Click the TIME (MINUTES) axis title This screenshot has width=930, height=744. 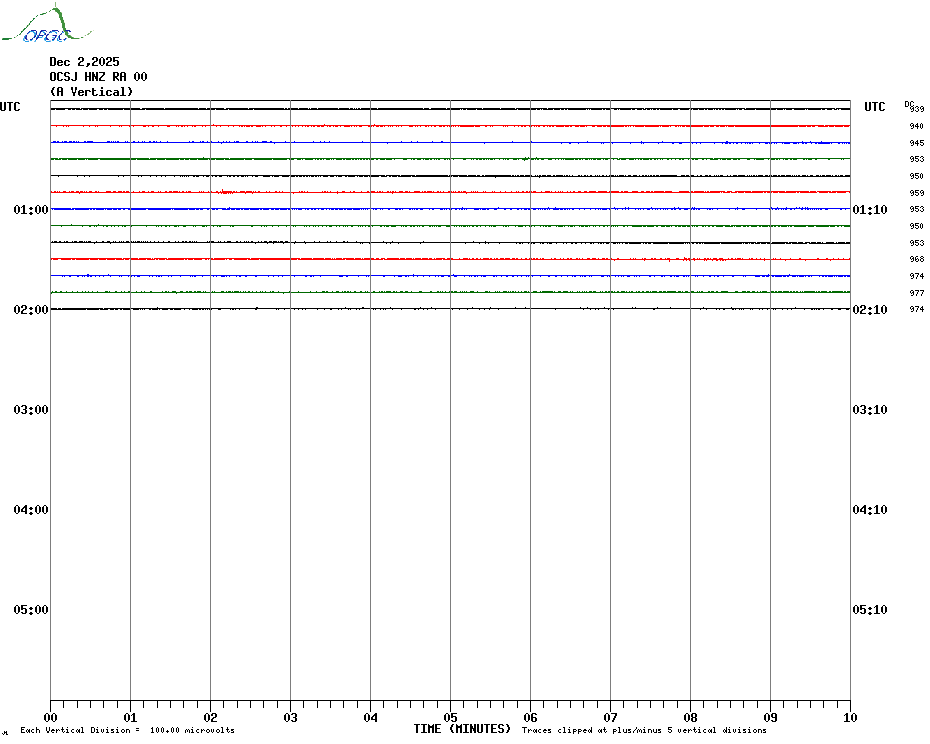tap(462, 729)
